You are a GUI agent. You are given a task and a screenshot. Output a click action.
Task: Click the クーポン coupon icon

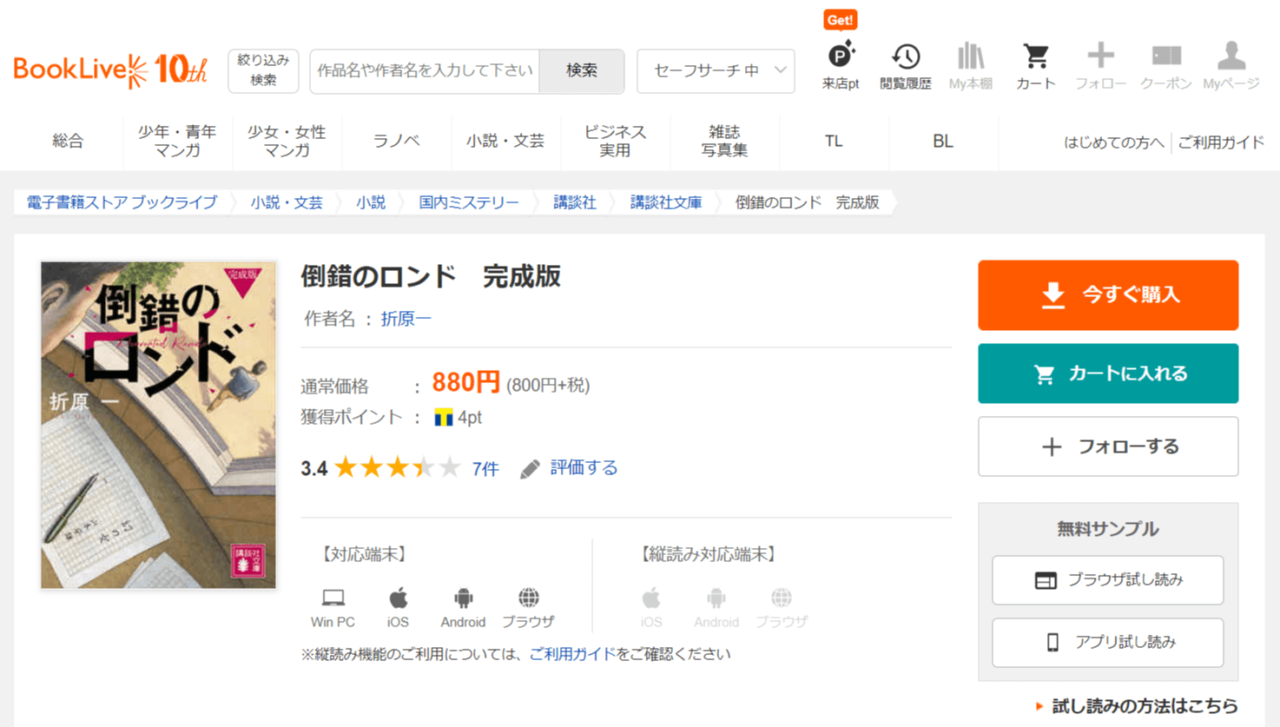coord(1166,65)
